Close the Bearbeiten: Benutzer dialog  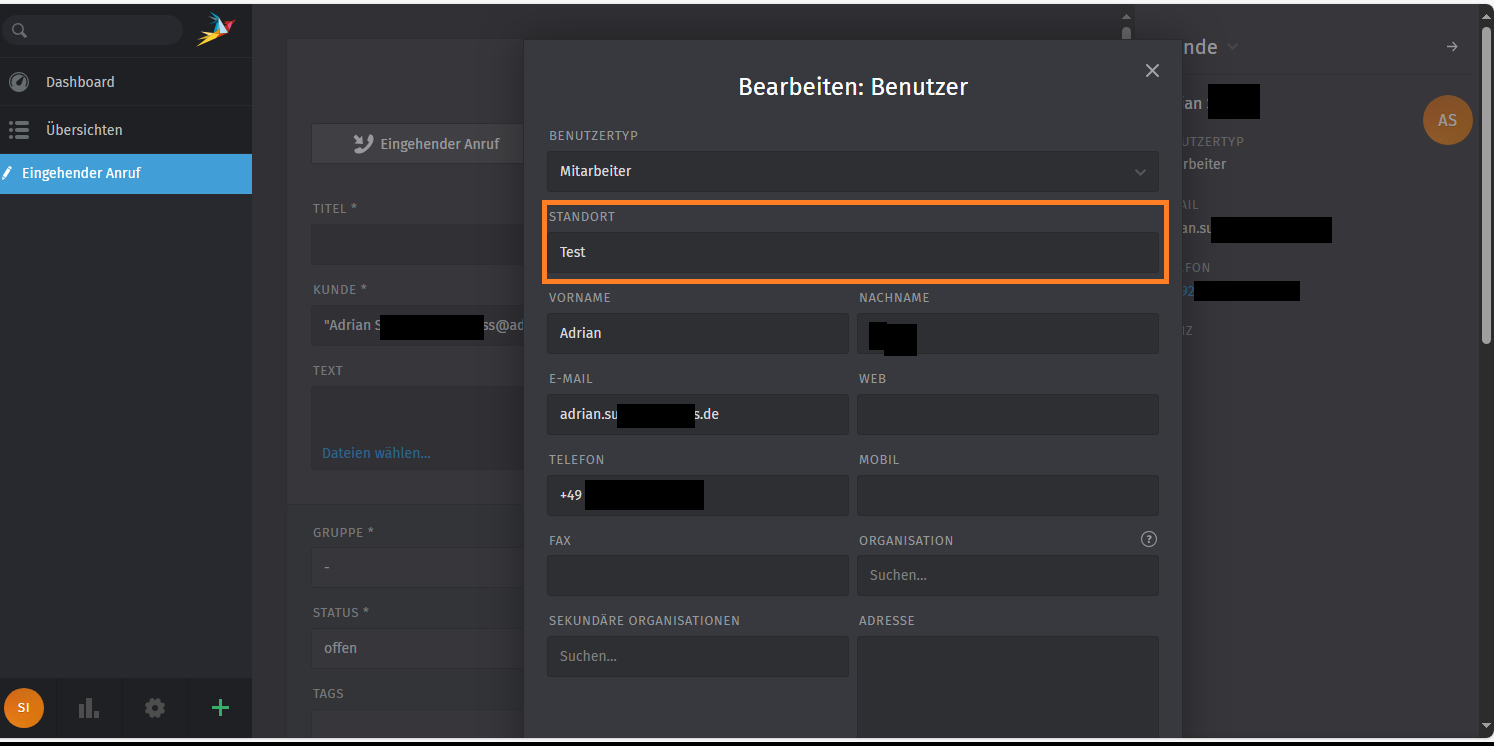[1152, 70]
